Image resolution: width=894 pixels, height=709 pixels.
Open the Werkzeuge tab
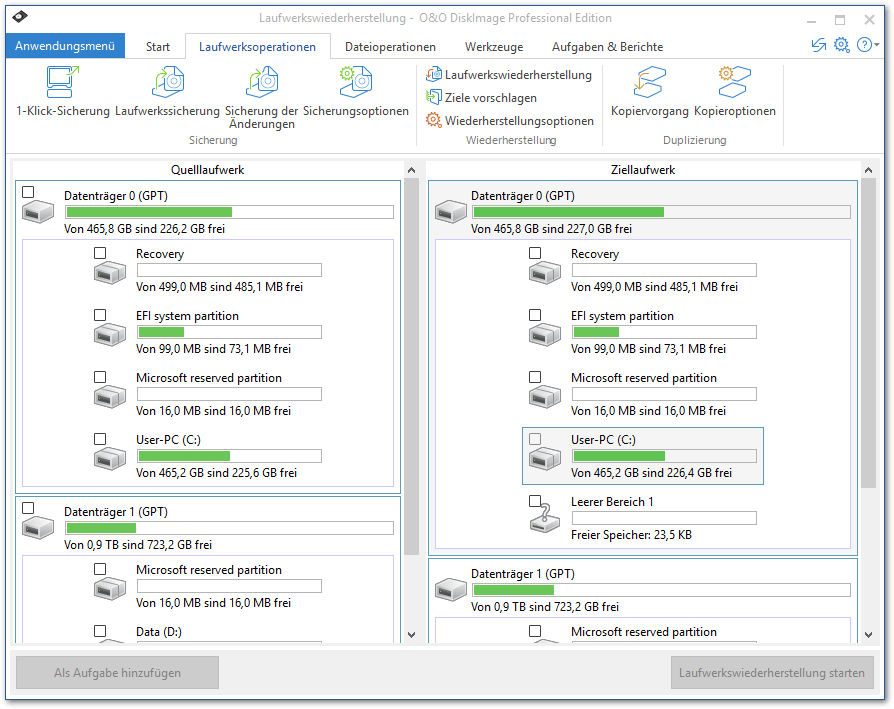tap(493, 47)
